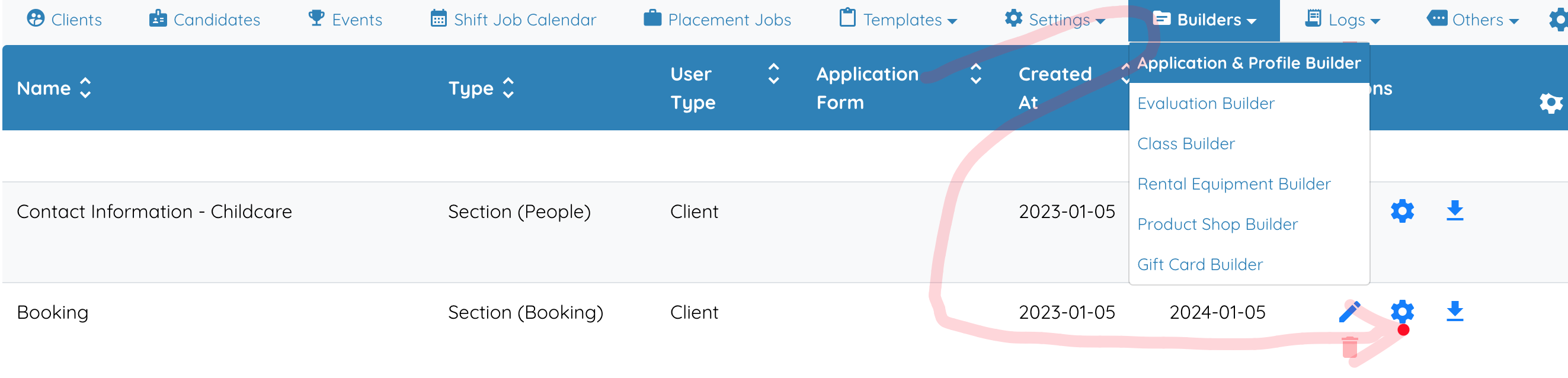Open the Shift Job Calendar
The height and width of the screenshot is (378, 1568).
(513, 20)
